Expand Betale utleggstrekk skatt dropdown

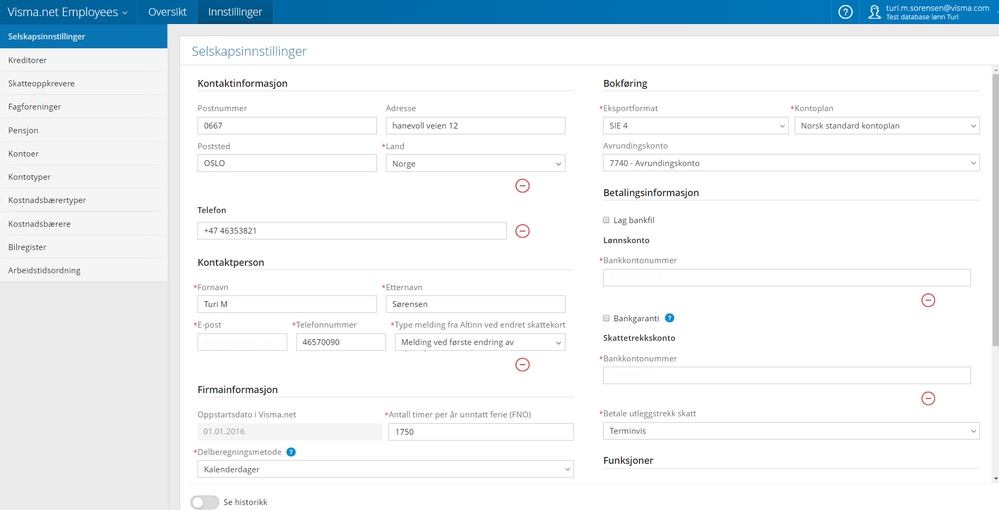(x=791, y=431)
